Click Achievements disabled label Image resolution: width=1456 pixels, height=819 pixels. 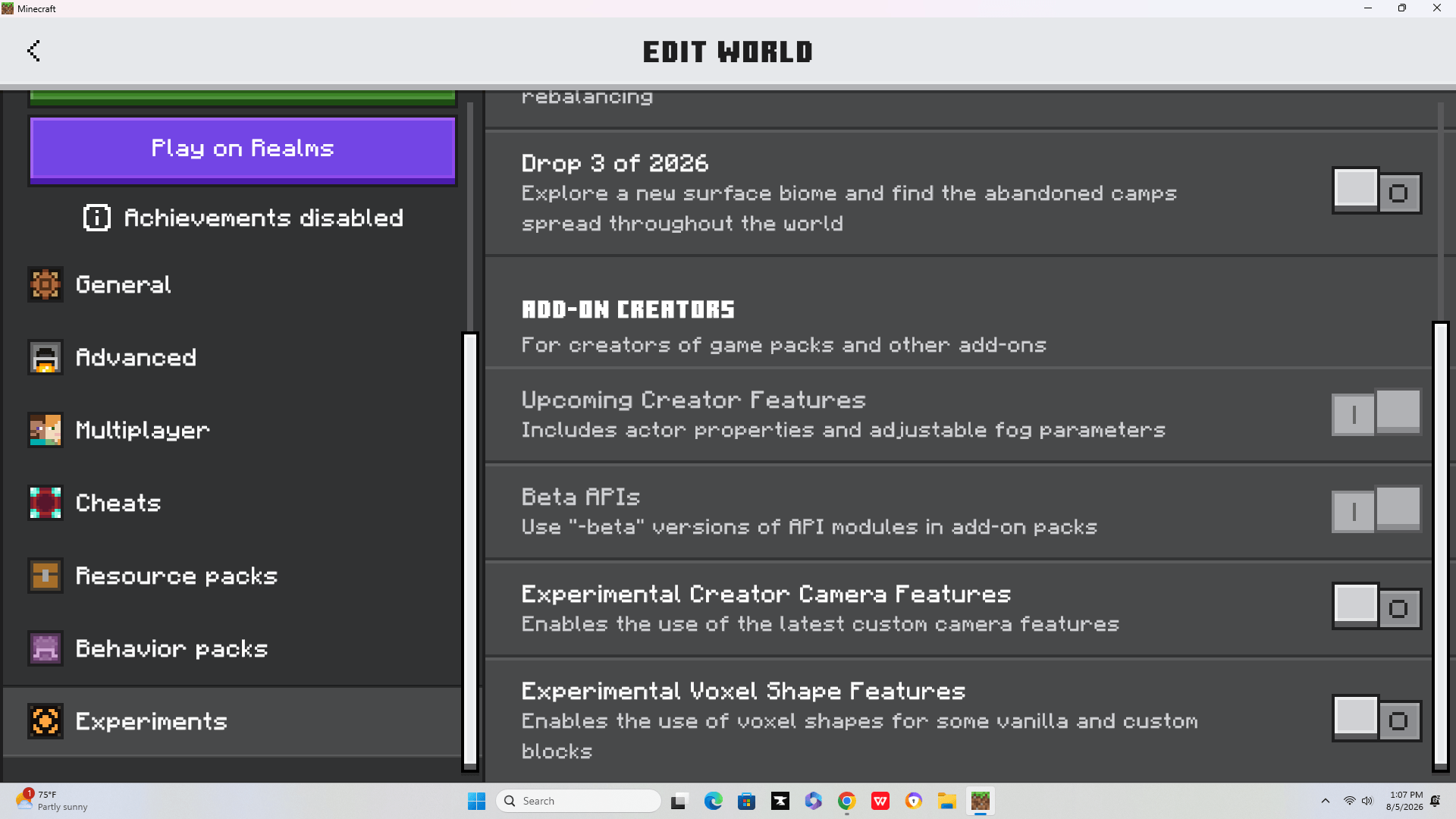point(263,218)
